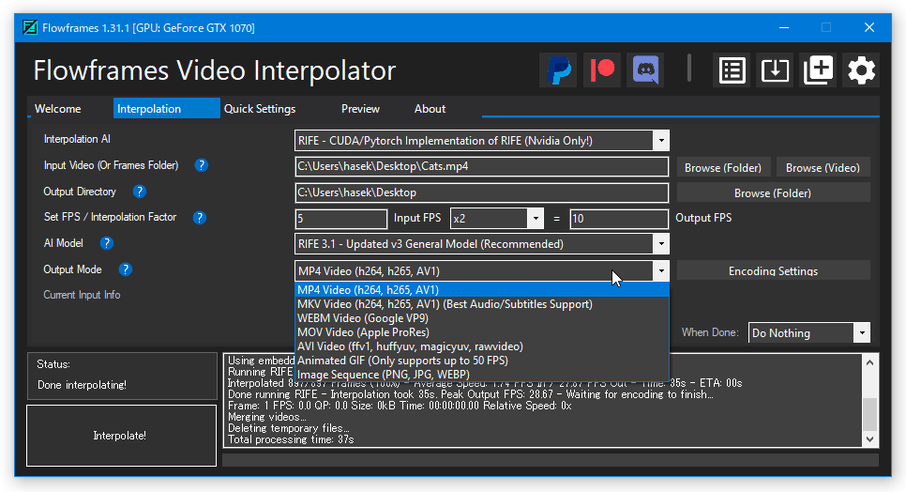Expand the AI Model RIFE 3.1 dropdown

point(661,244)
